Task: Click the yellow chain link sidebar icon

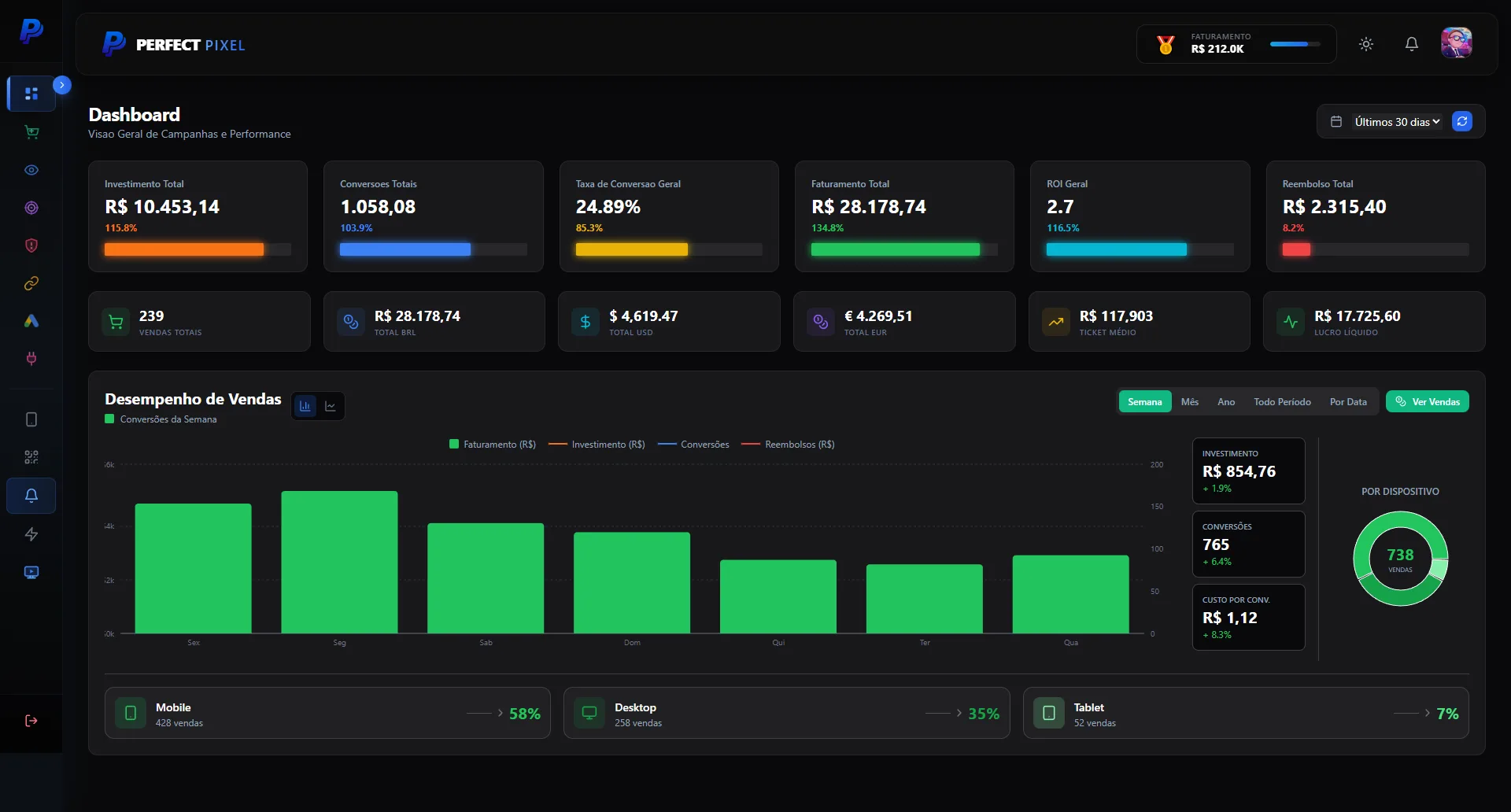Action: click(31, 283)
